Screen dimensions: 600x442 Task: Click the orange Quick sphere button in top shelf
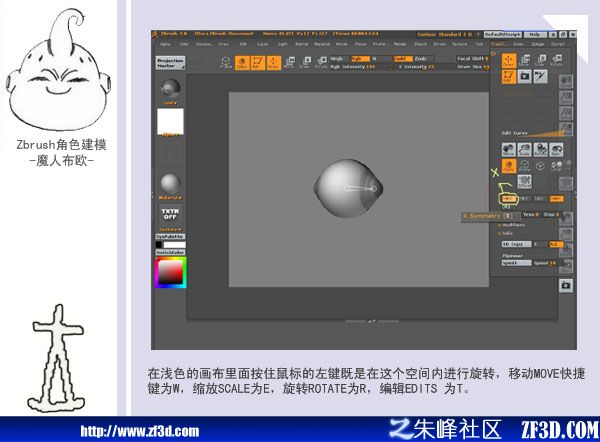(242, 63)
